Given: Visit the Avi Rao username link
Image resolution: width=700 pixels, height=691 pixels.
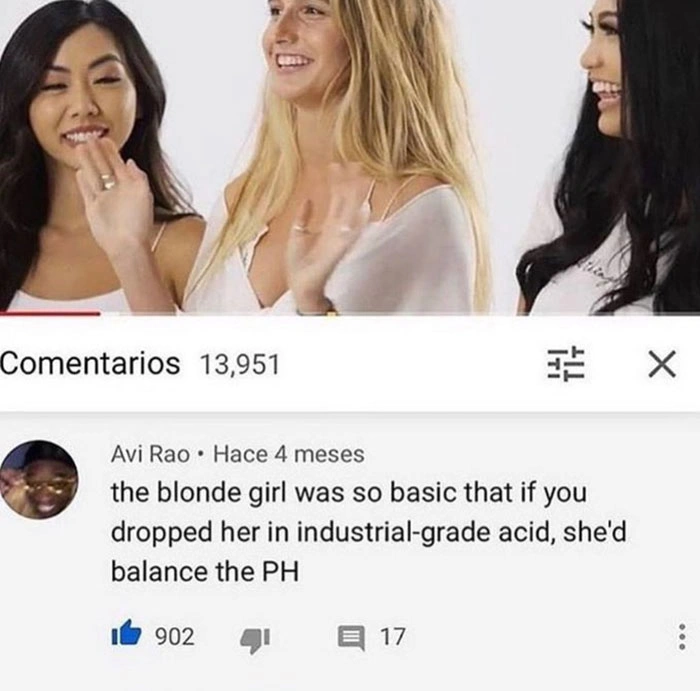Looking at the screenshot, I should click(x=150, y=454).
